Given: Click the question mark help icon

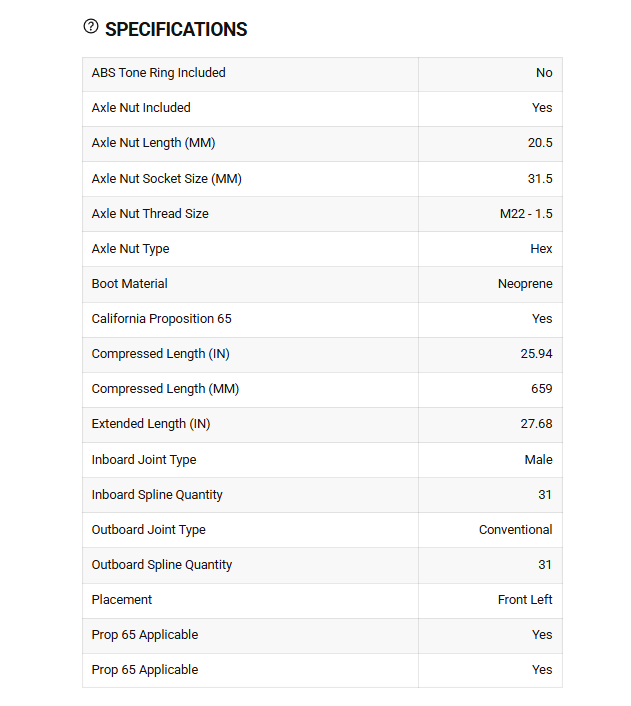Looking at the screenshot, I should pos(91,27).
